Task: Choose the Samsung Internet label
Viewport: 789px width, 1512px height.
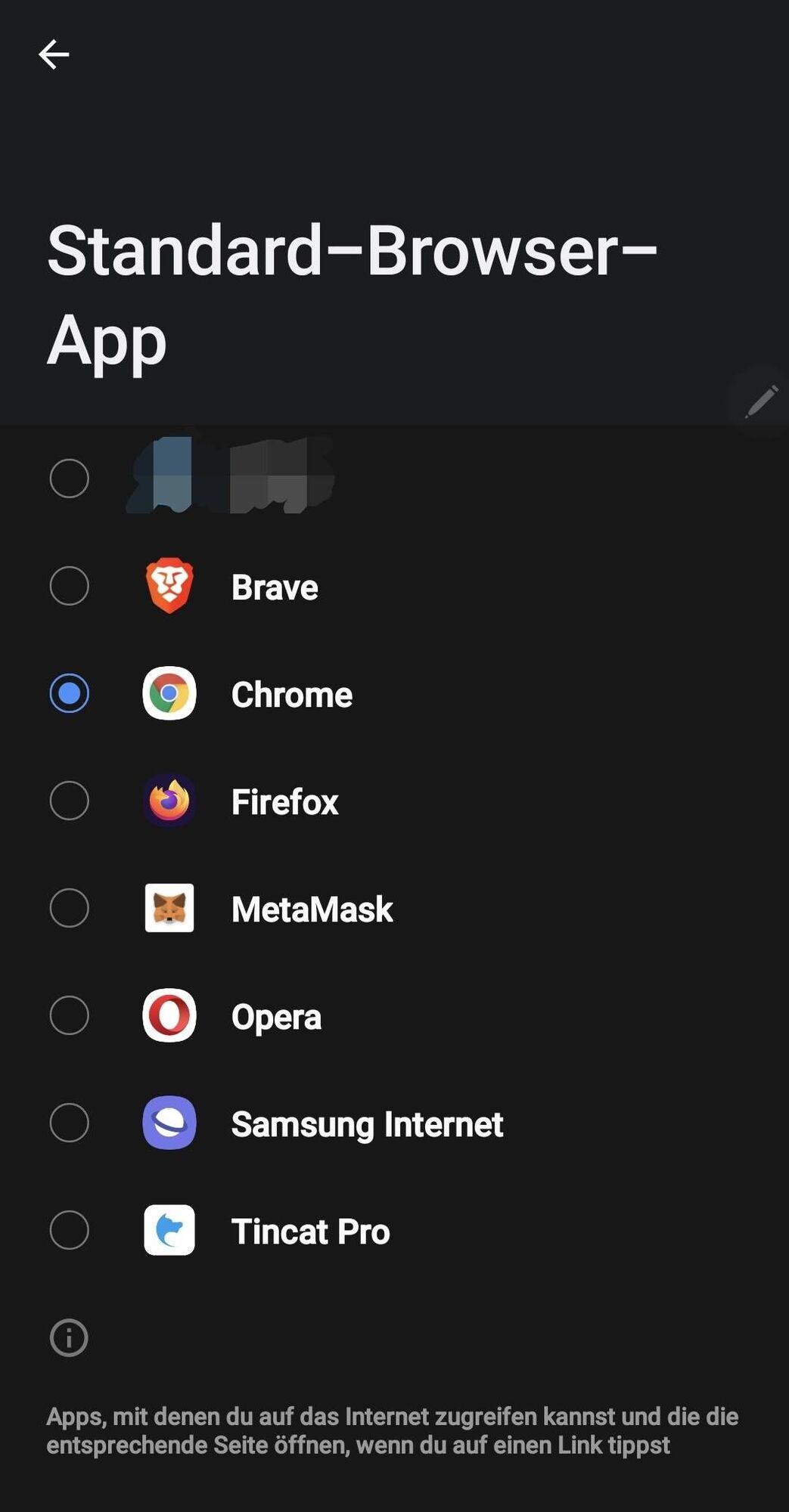Action: point(367,1124)
